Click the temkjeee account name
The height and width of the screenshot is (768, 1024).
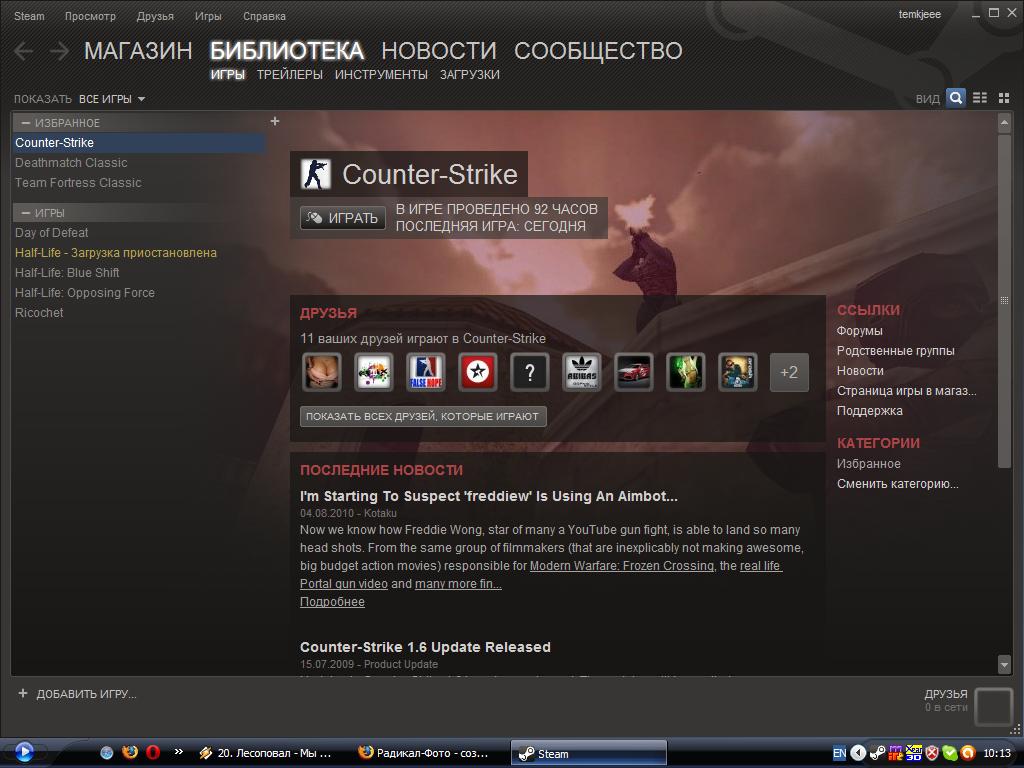(920, 14)
